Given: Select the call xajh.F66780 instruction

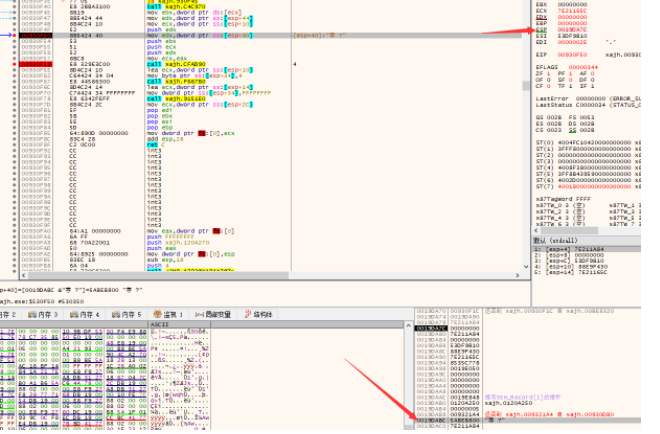Looking at the screenshot, I should tap(176, 81).
